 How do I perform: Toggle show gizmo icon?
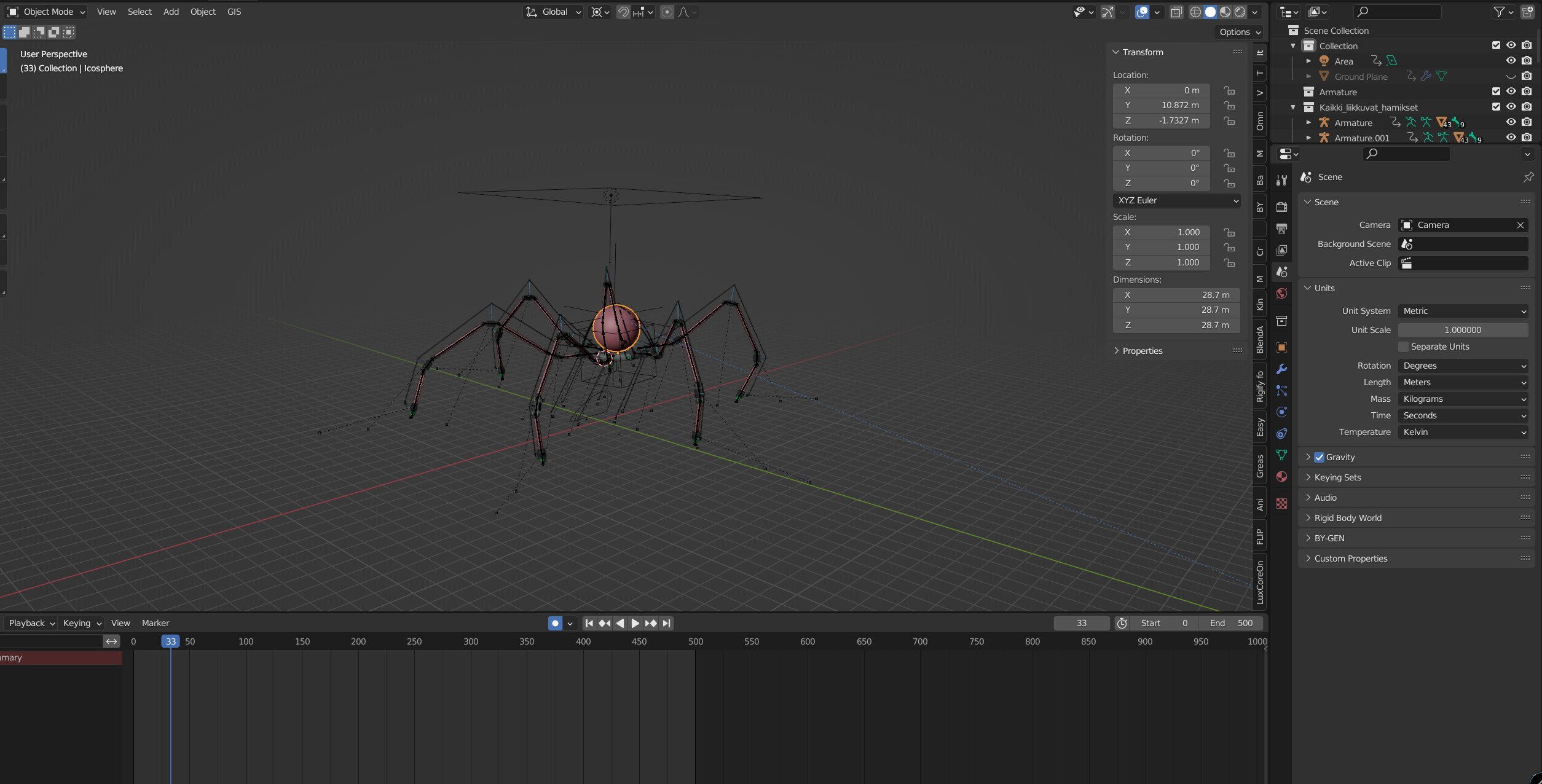click(x=1107, y=12)
